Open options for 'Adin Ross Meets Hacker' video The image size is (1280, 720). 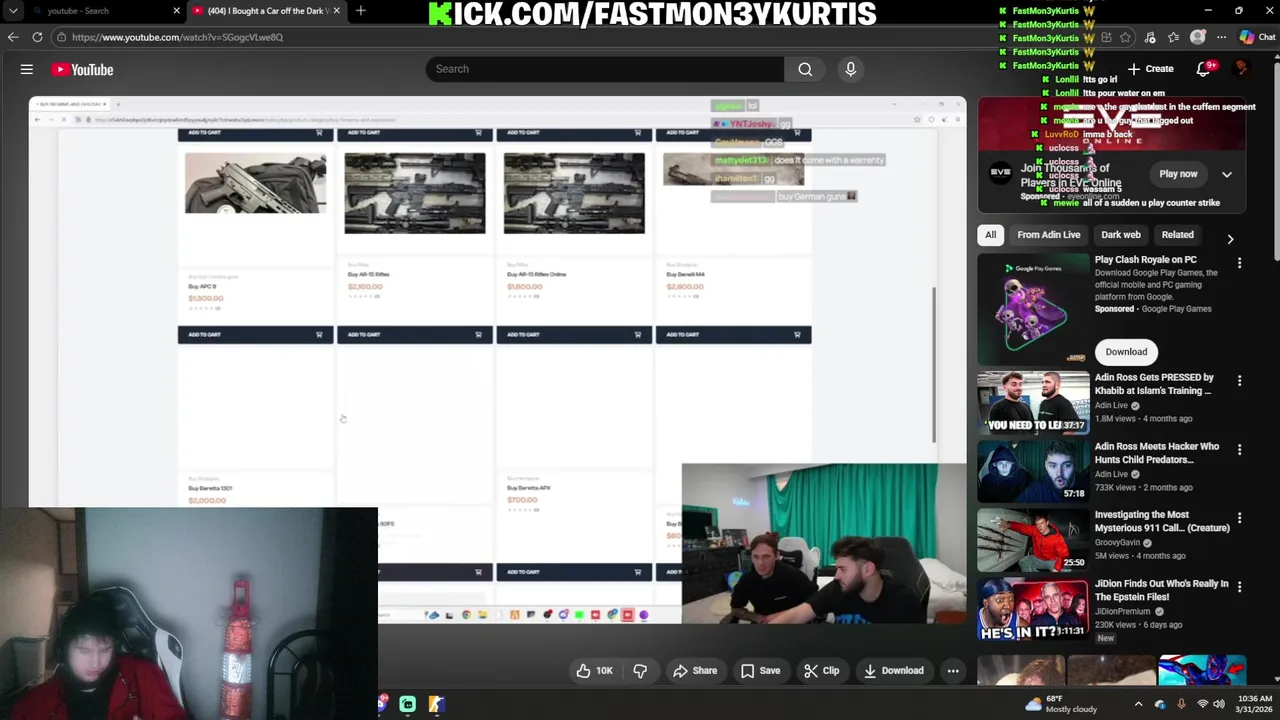[x=1239, y=450]
